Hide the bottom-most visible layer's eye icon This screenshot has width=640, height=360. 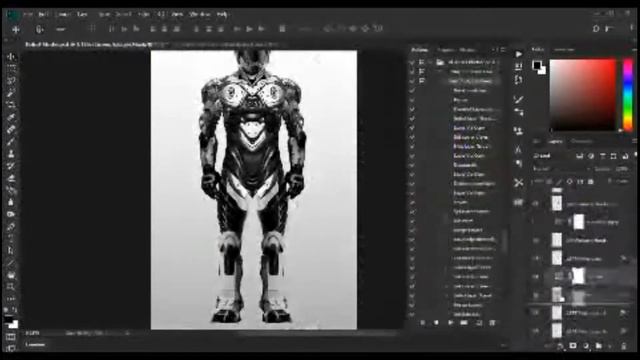point(536,331)
